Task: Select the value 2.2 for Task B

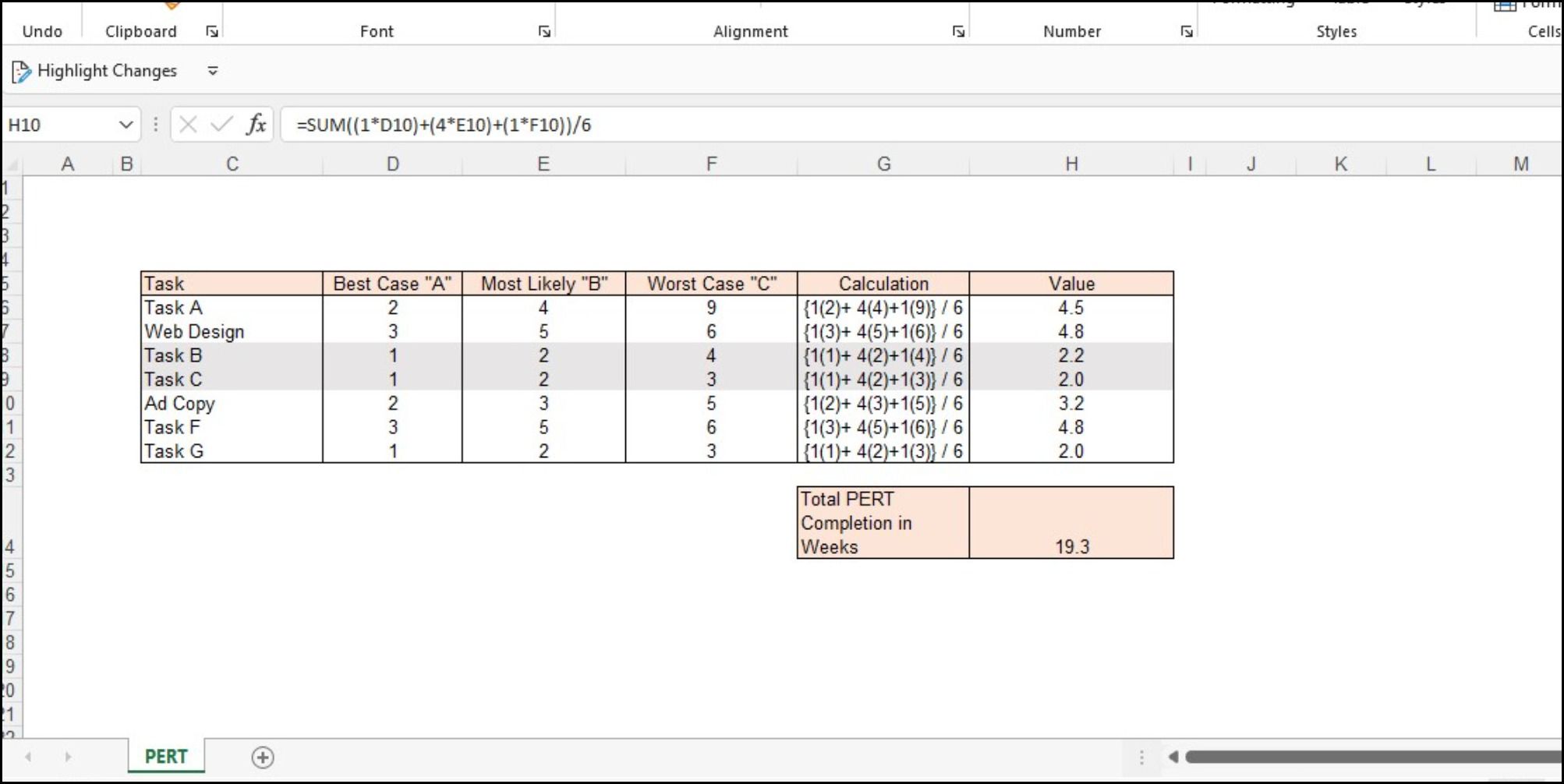Action: point(1071,355)
